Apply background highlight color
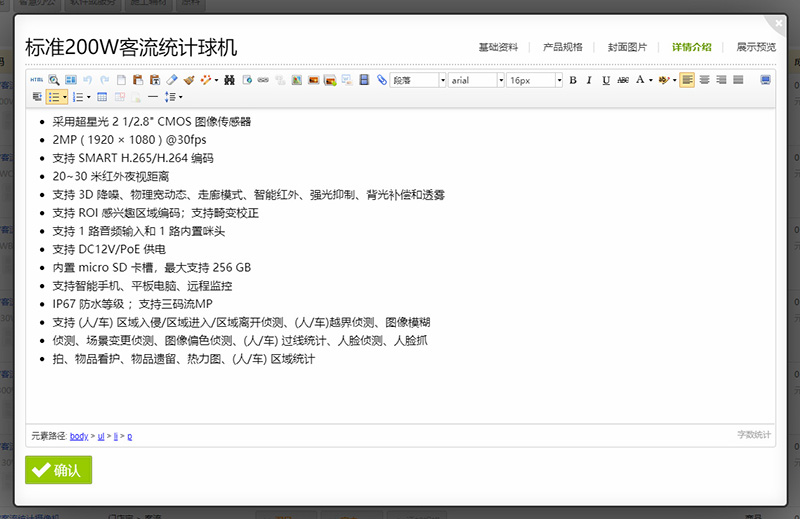 click(664, 80)
